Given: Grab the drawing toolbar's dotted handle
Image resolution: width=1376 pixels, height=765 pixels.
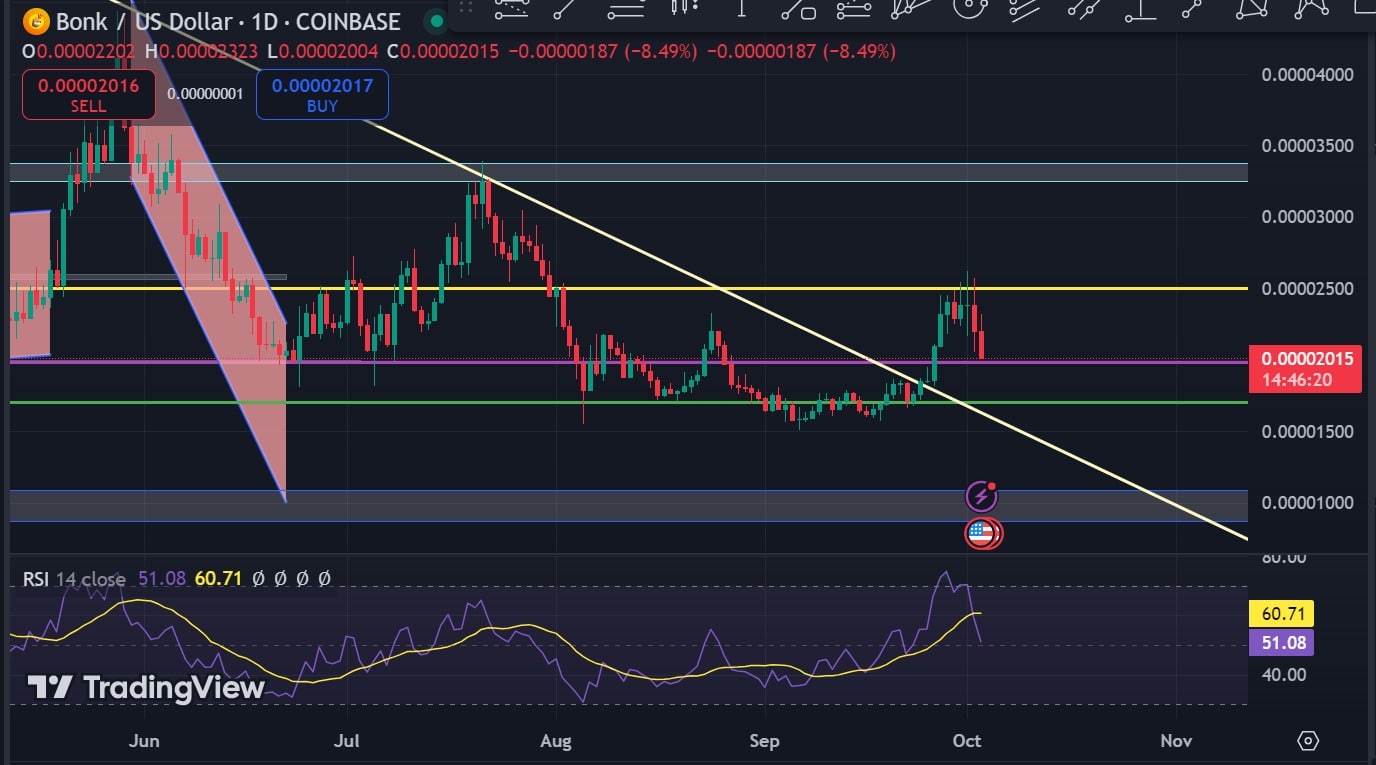Looking at the screenshot, I should (465, 7).
